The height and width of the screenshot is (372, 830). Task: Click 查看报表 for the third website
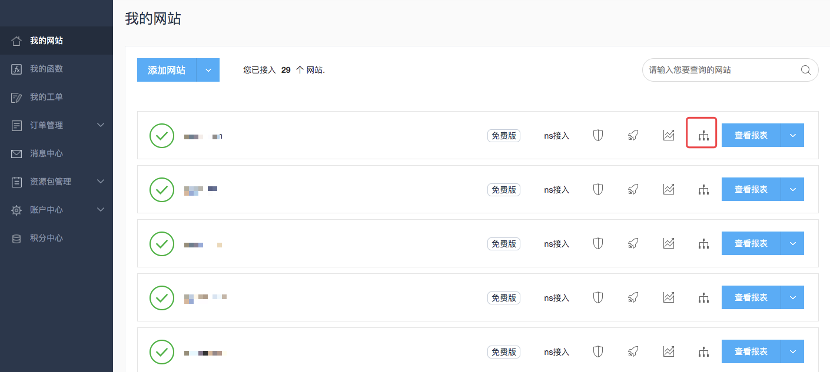click(x=751, y=243)
